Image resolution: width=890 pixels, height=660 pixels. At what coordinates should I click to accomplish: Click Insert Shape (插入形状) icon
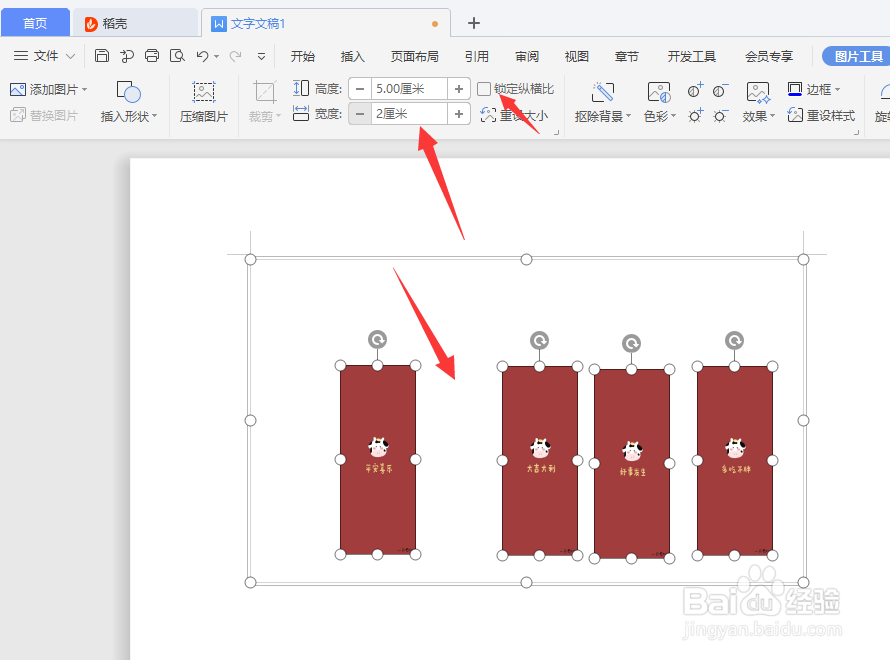[x=128, y=91]
